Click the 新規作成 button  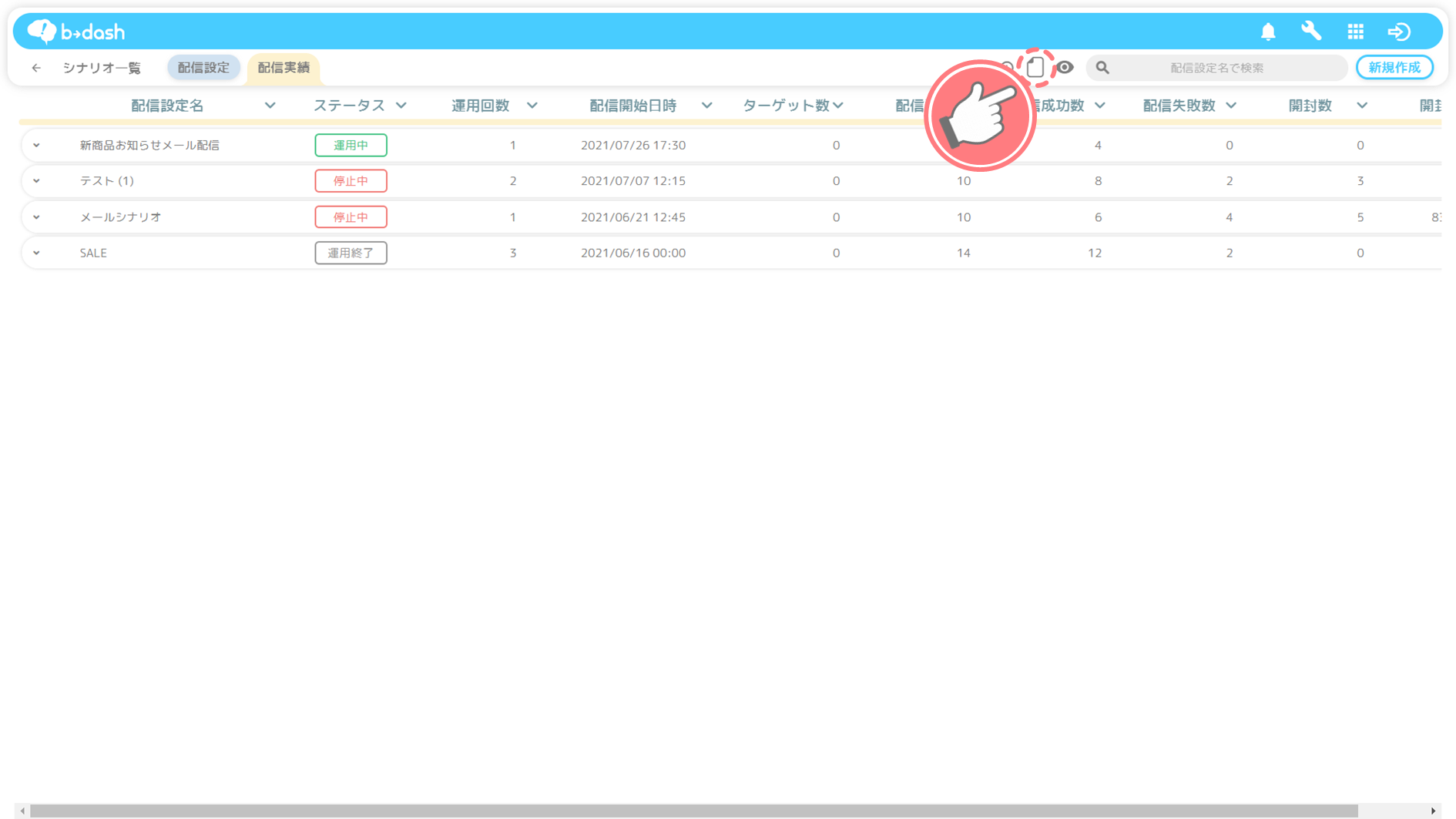coord(1394,68)
